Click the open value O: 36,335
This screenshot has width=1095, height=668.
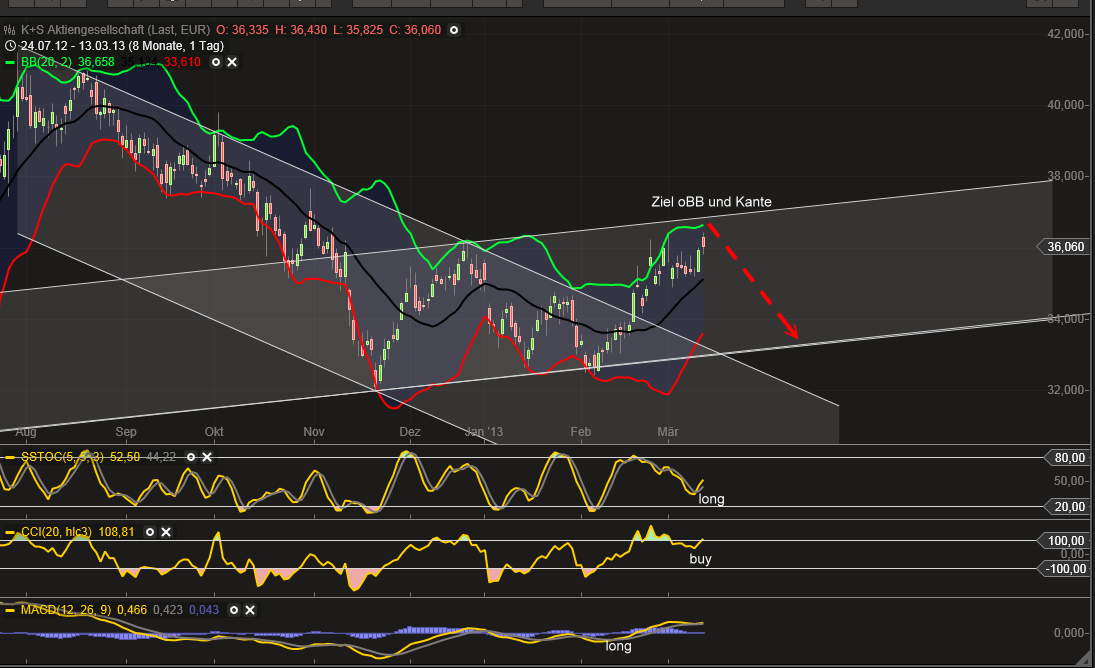click(242, 30)
